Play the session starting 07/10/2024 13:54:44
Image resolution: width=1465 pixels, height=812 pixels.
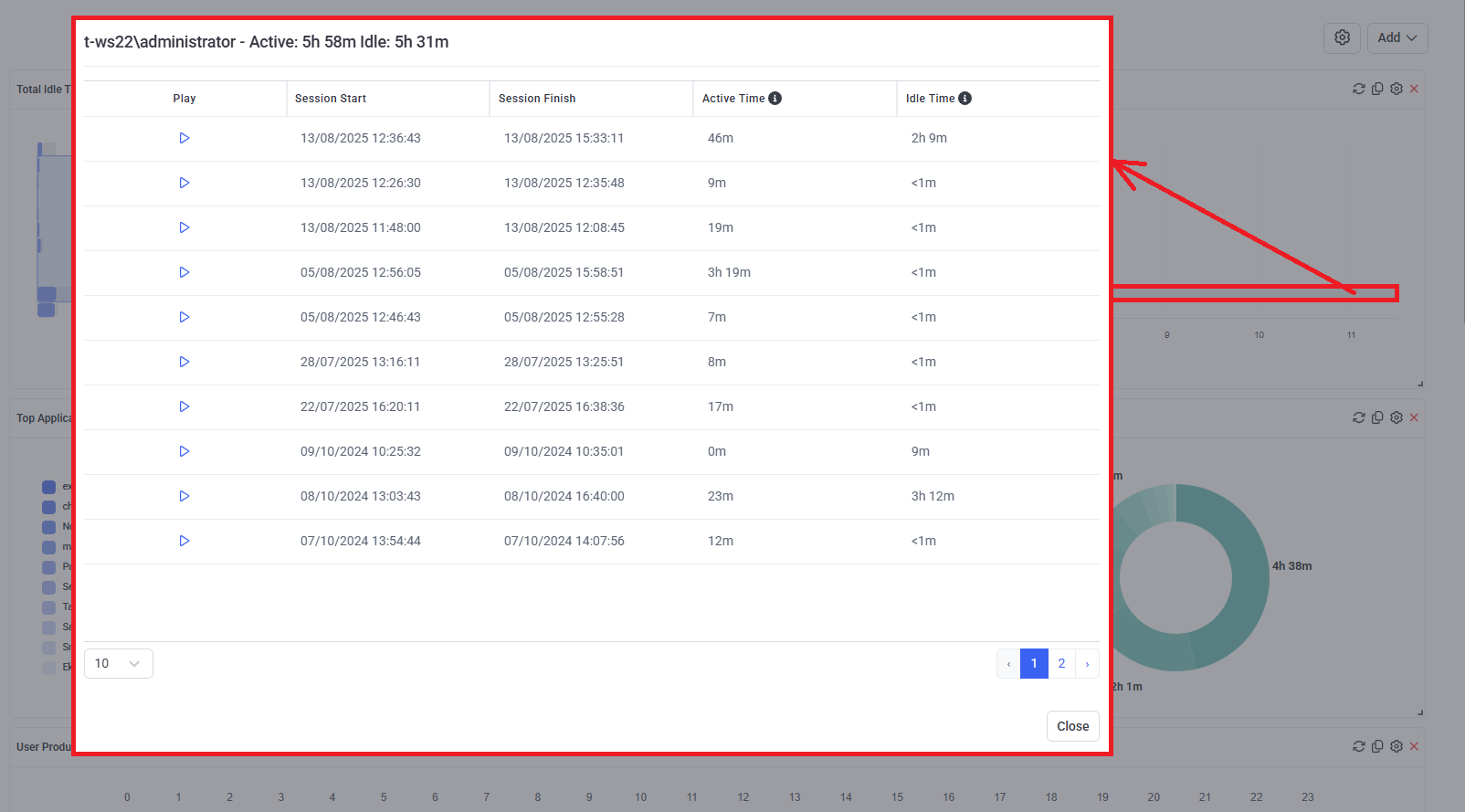[184, 541]
